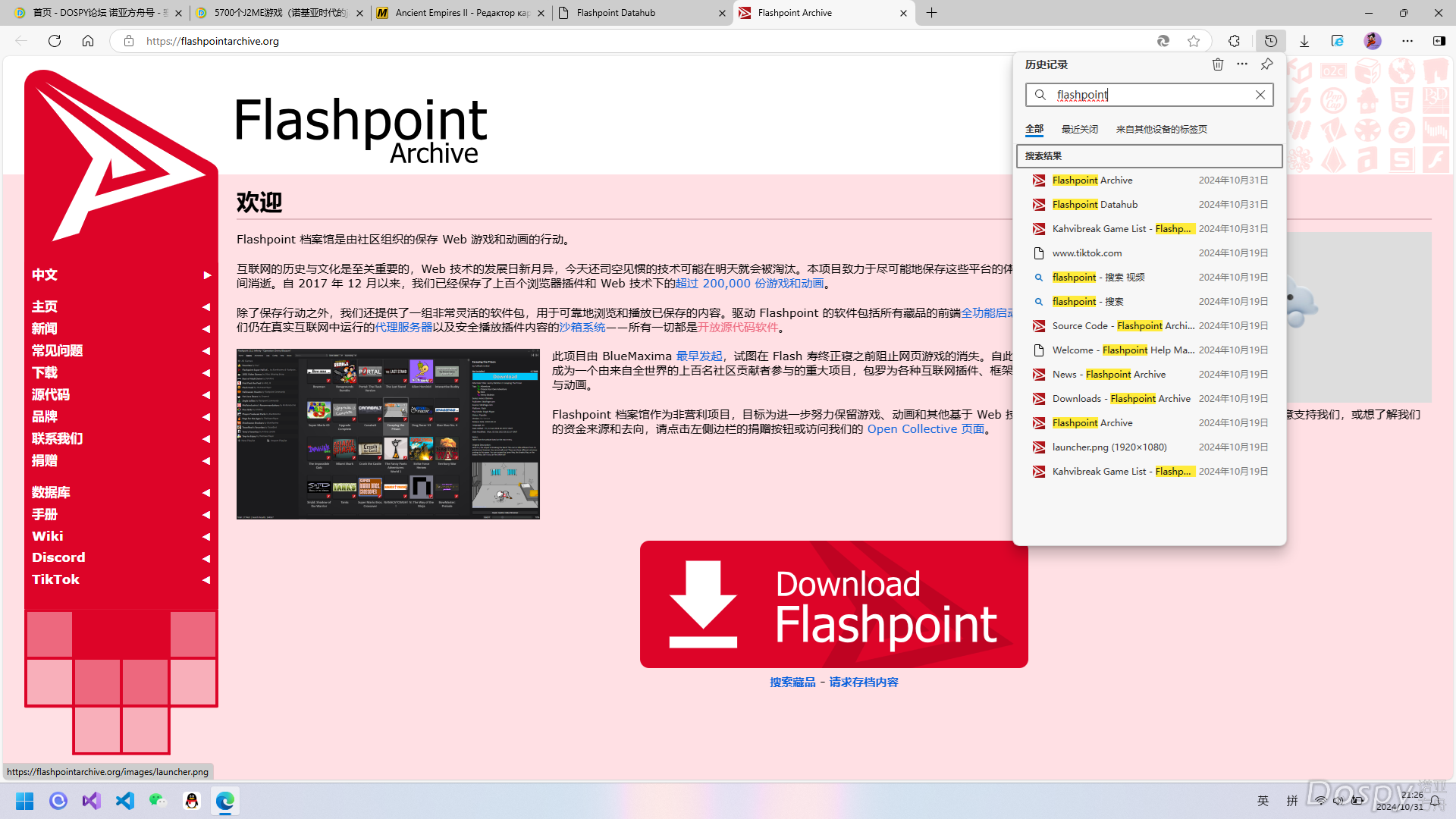Open launcher.png (1920×1080) history entry
Viewport: 1456px width, 819px height.
[x=1150, y=447]
